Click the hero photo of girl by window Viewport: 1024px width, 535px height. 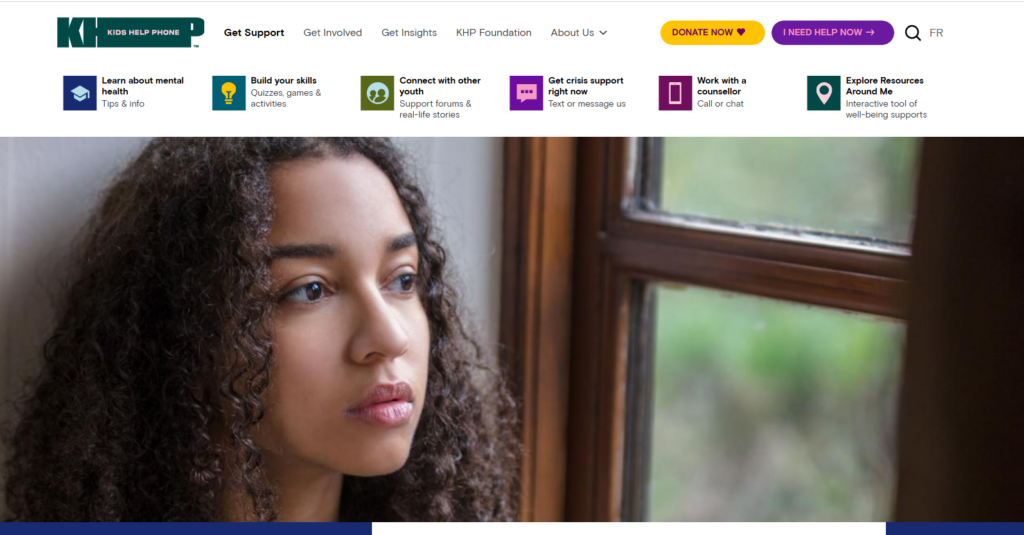(x=512, y=329)
